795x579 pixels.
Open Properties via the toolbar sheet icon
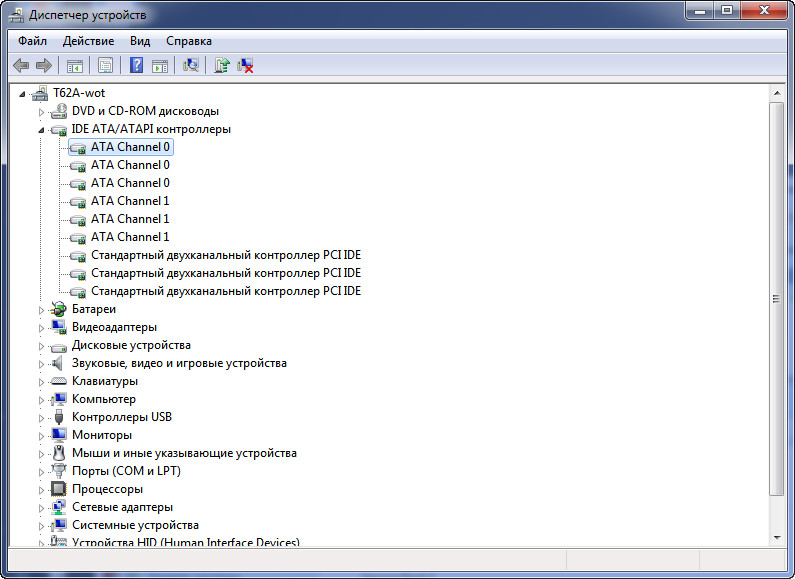[105, 65]
